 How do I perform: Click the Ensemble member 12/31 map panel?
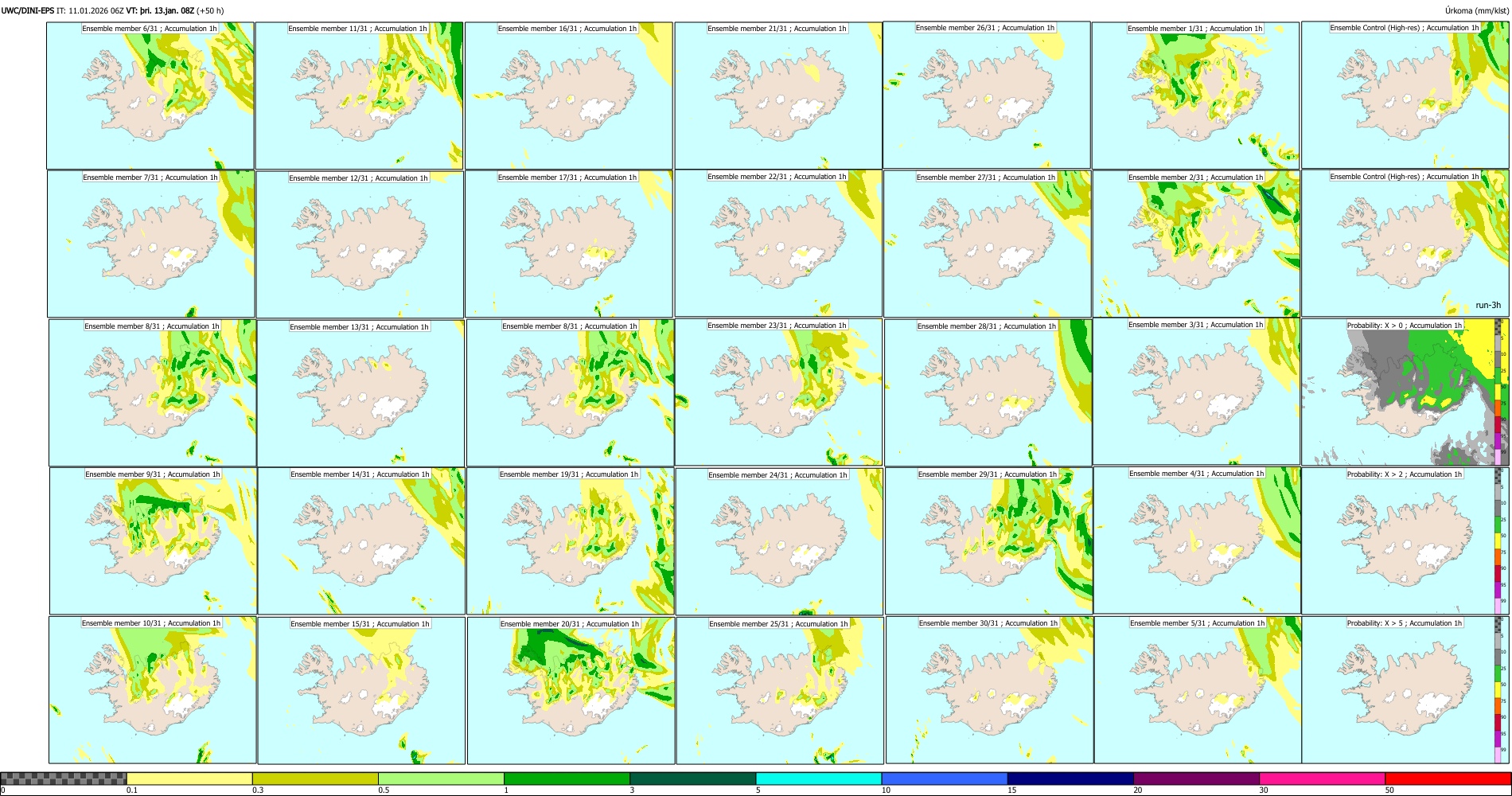coord(360,244)
